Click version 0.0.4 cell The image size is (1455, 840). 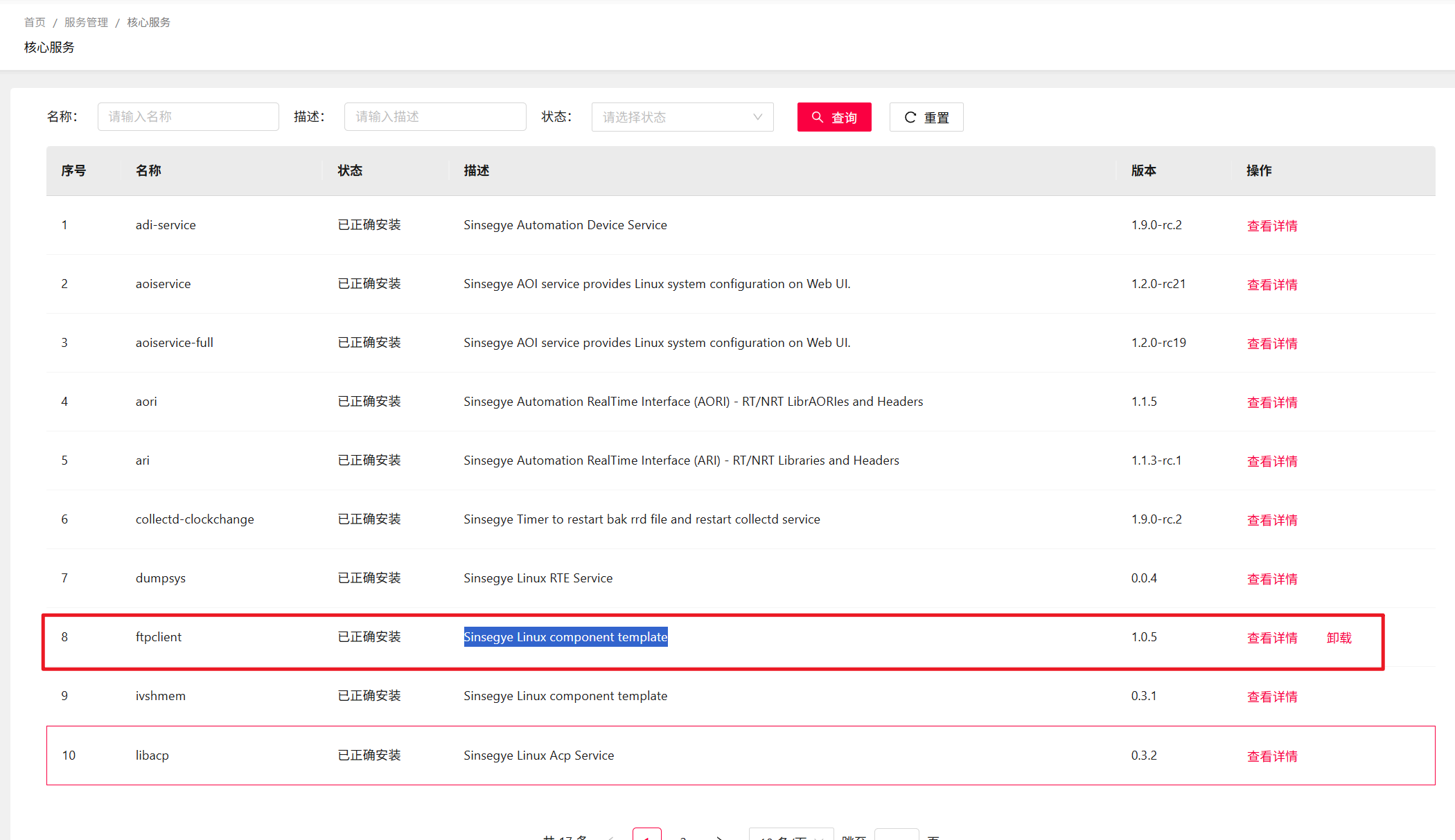[x=1144, y=578]
